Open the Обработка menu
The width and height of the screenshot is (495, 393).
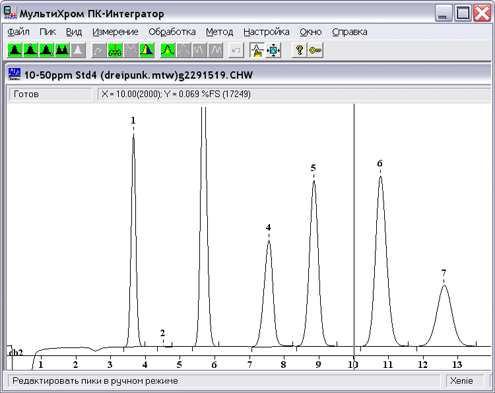click(x=172, y=32)
